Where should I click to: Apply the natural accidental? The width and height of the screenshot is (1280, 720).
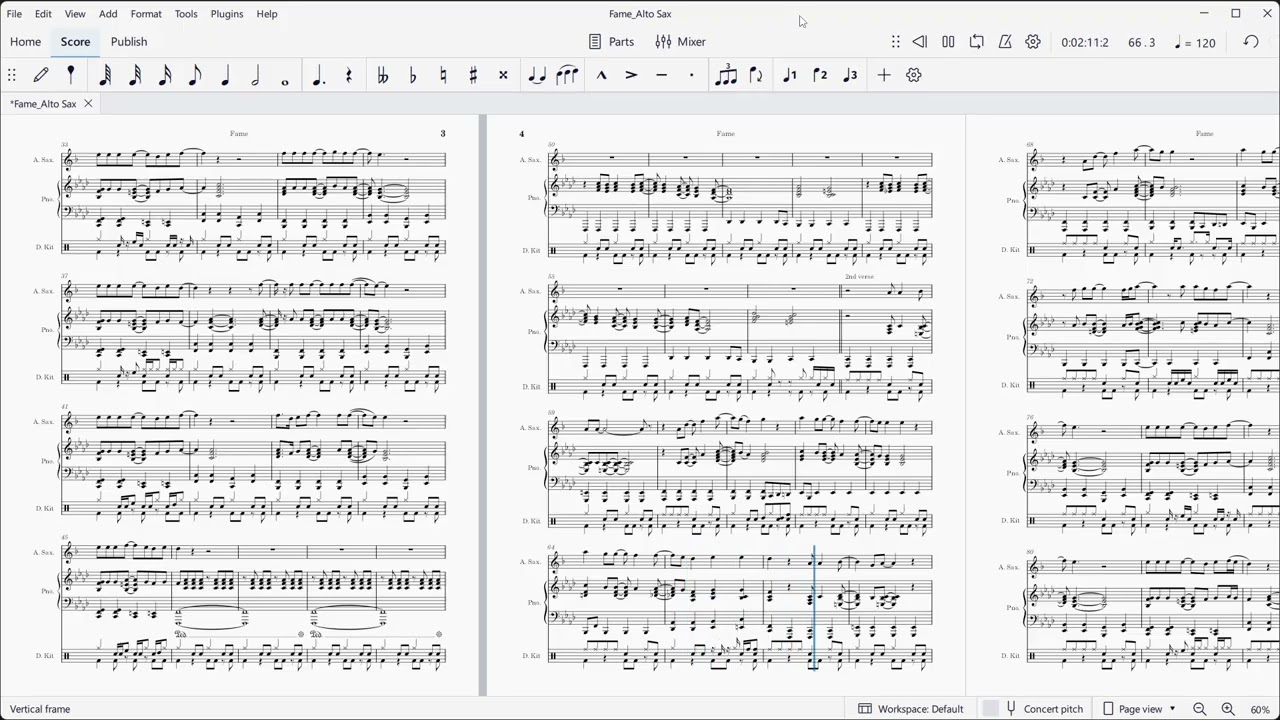pyautogui.click(x=443, y=75)
